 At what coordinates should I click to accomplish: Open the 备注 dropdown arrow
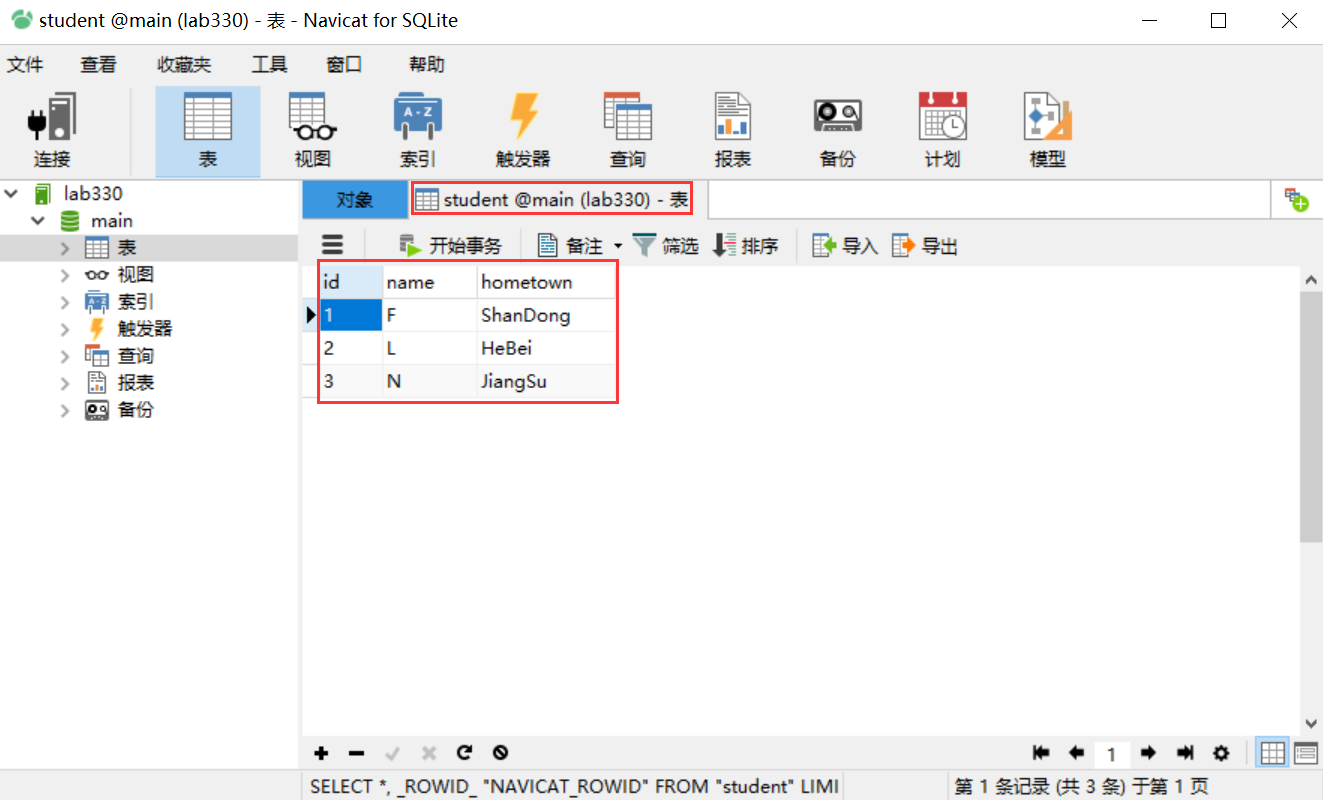tap(617, 244)
